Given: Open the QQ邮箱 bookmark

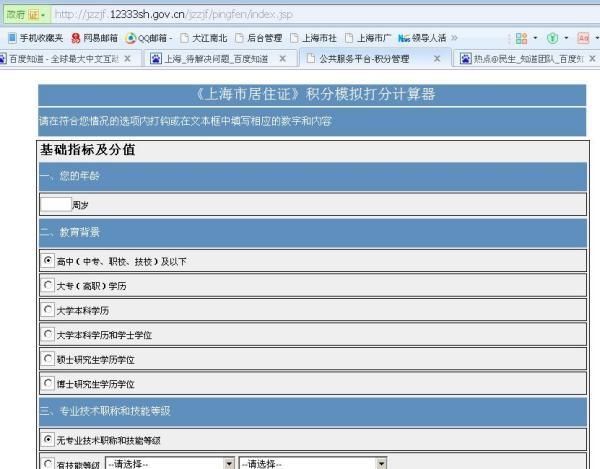Looking at the screenshot, I should tap(147, 38).
